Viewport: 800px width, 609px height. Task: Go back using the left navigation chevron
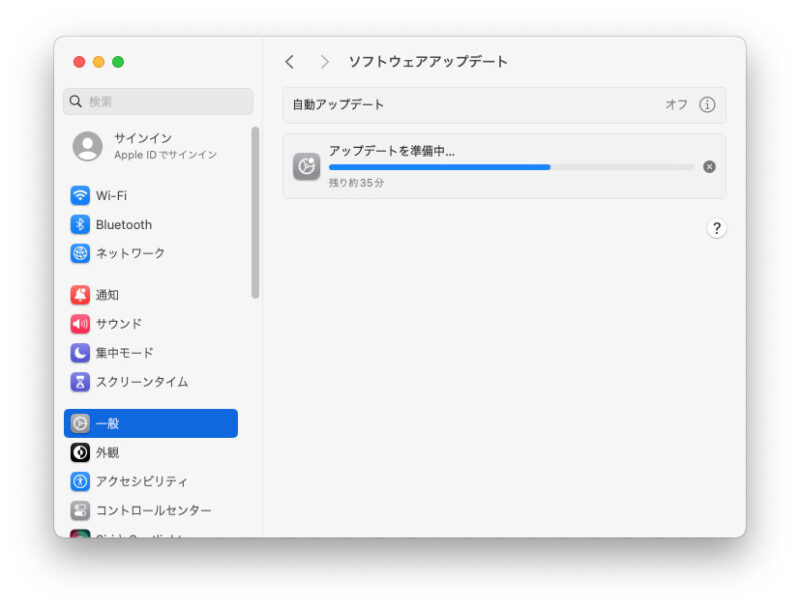(x=290, y=61)
